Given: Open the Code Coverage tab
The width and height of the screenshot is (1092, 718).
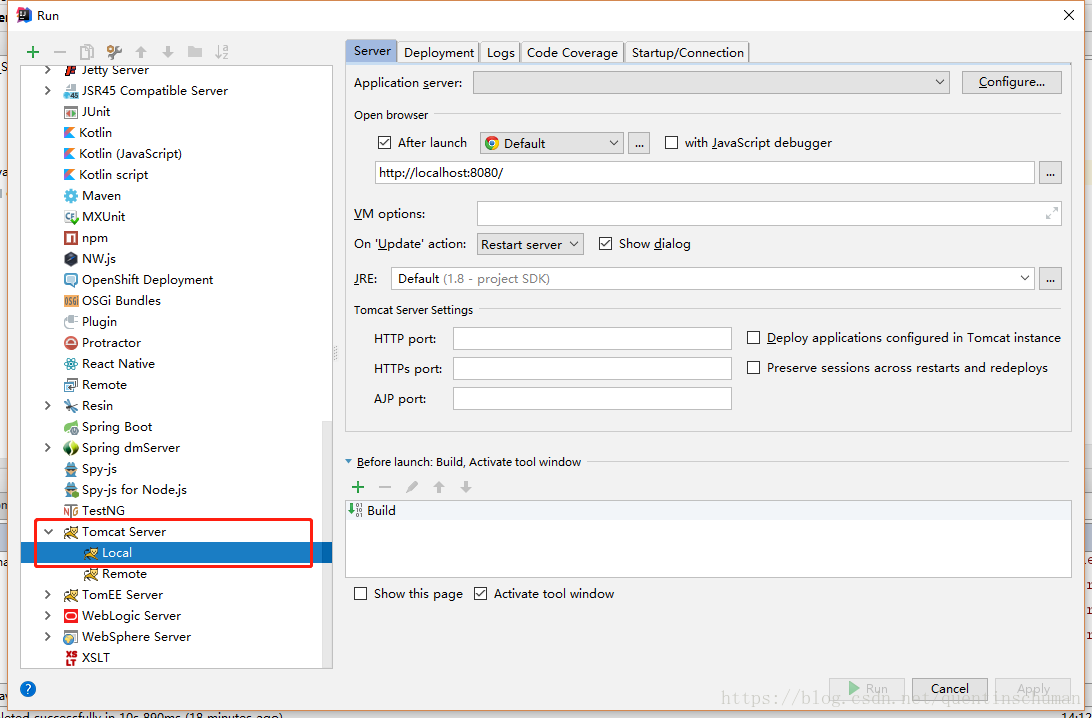Looking at the screenshot, I should coord(572,53).
